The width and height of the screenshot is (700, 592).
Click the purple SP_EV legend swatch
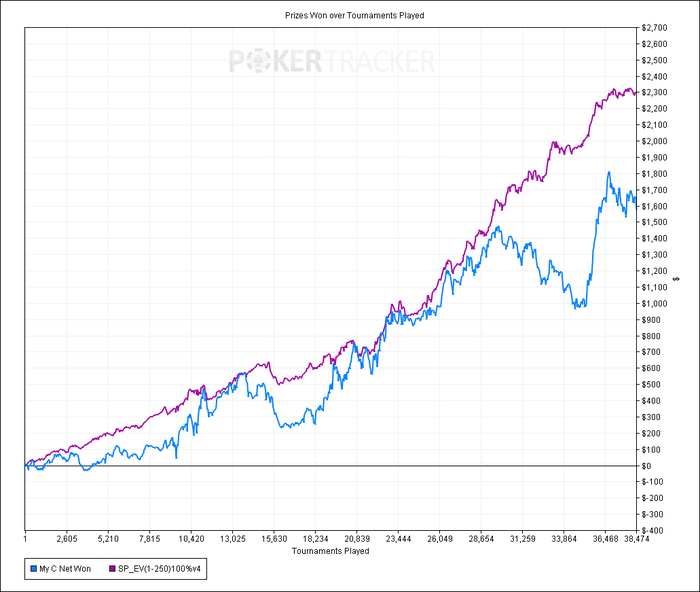112,569
